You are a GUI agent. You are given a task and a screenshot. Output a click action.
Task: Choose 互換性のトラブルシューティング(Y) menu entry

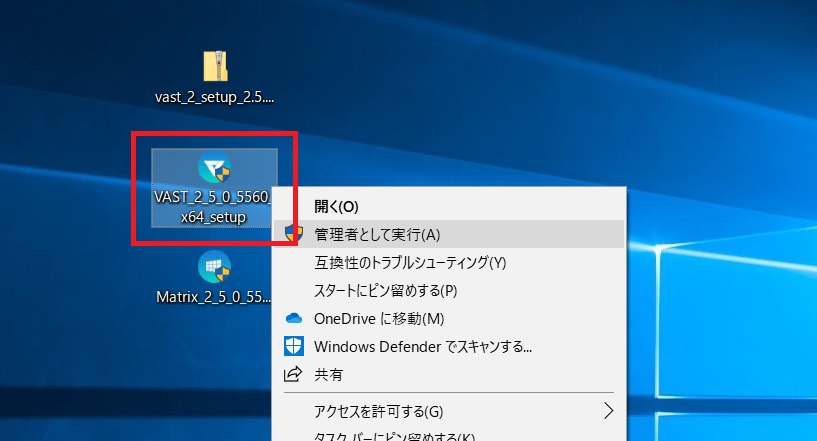449,262
